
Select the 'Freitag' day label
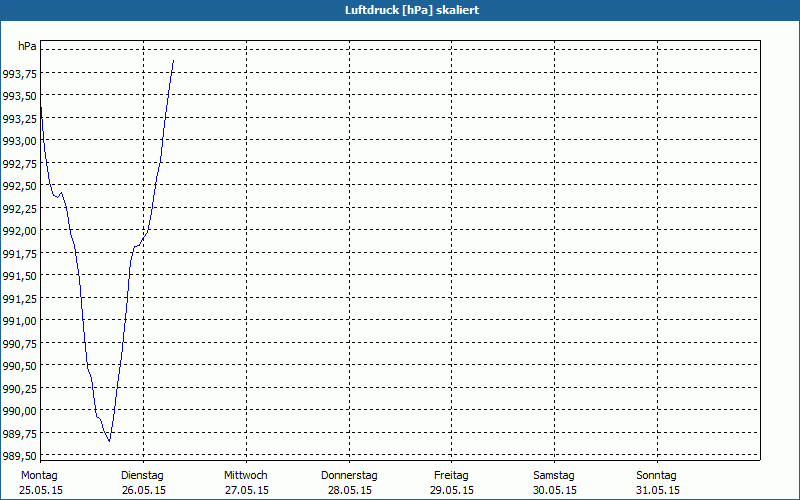click(x=452, y=475)
